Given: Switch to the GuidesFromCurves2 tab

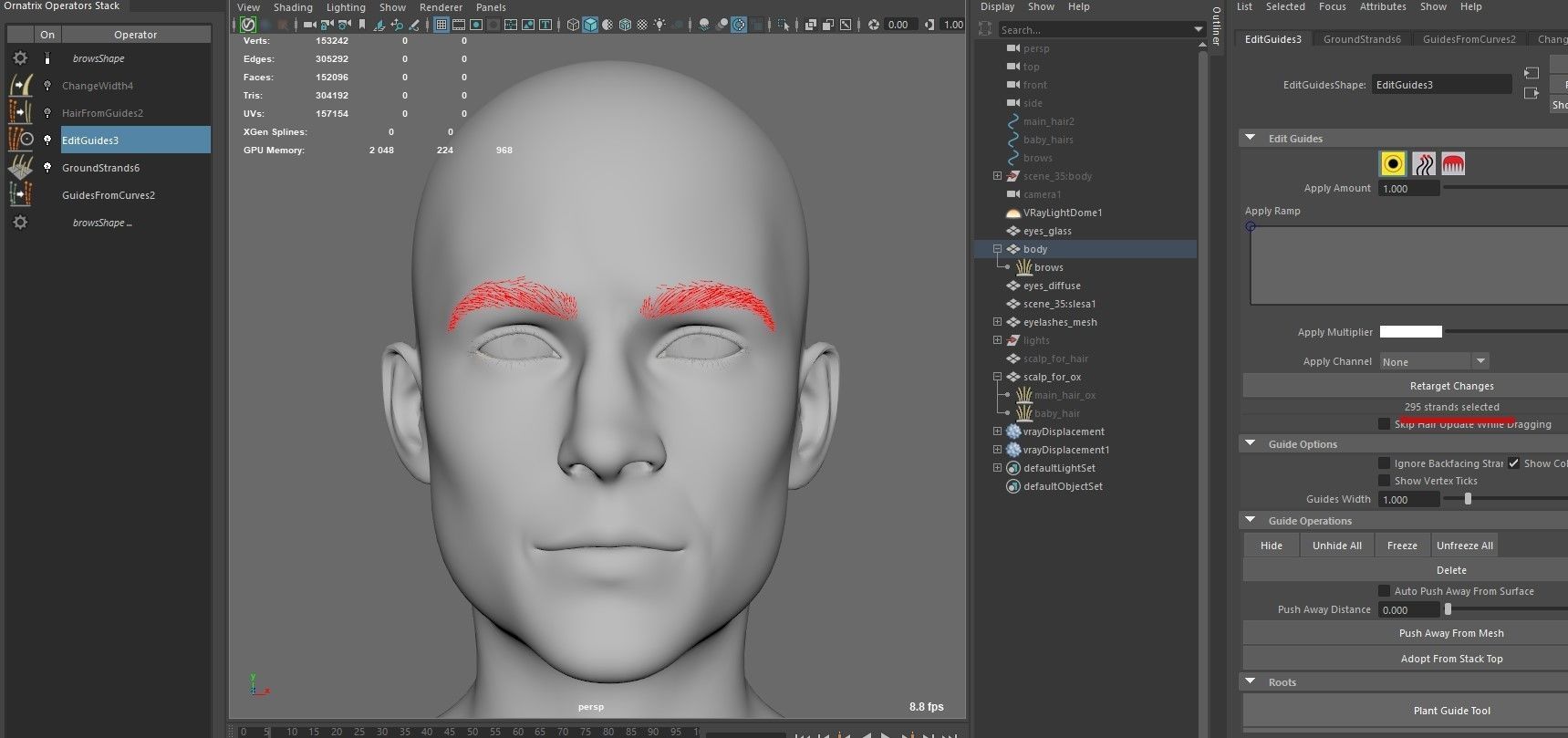Looking at the screenshot, I should click(1469, 39).
